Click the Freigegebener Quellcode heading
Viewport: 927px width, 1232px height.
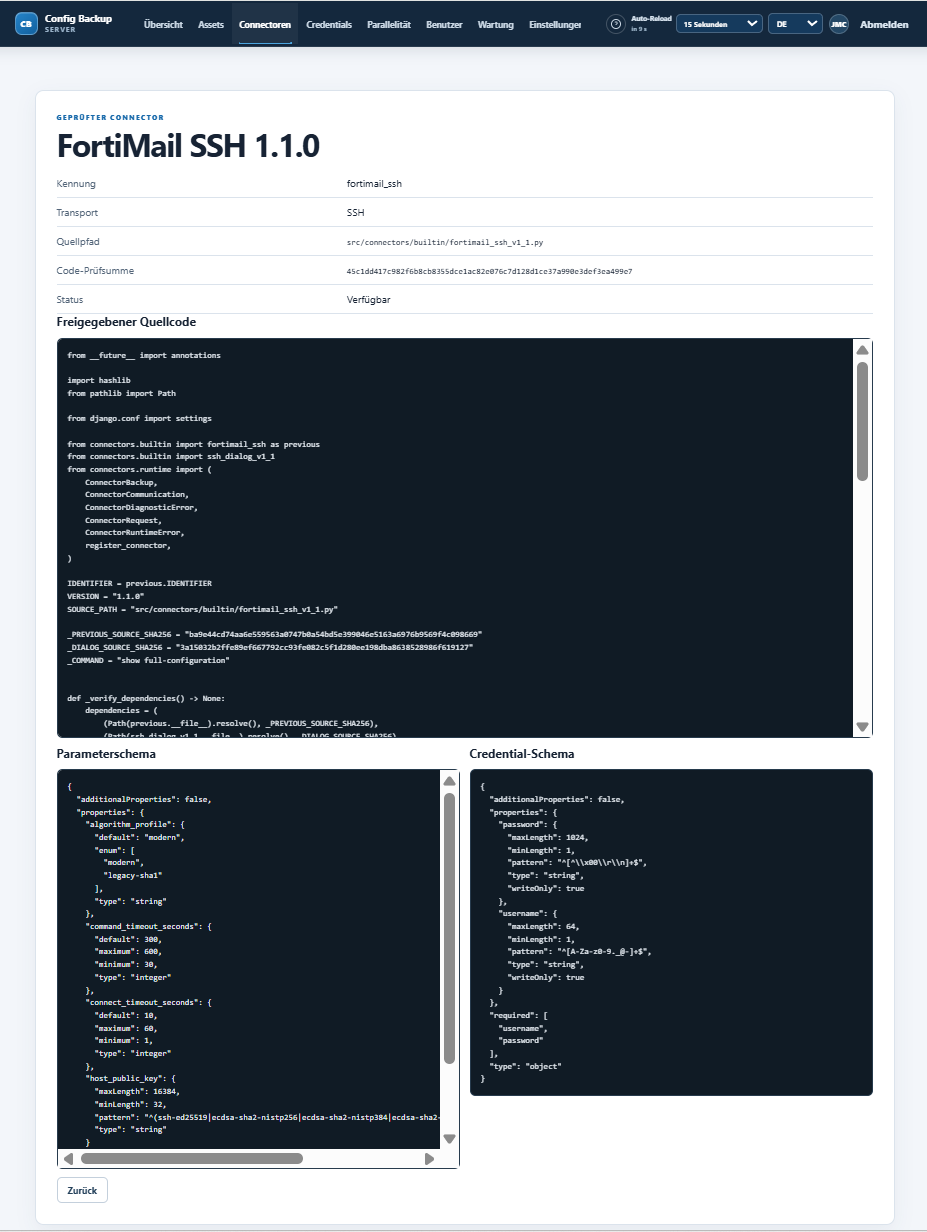click(x=126, y=322)
